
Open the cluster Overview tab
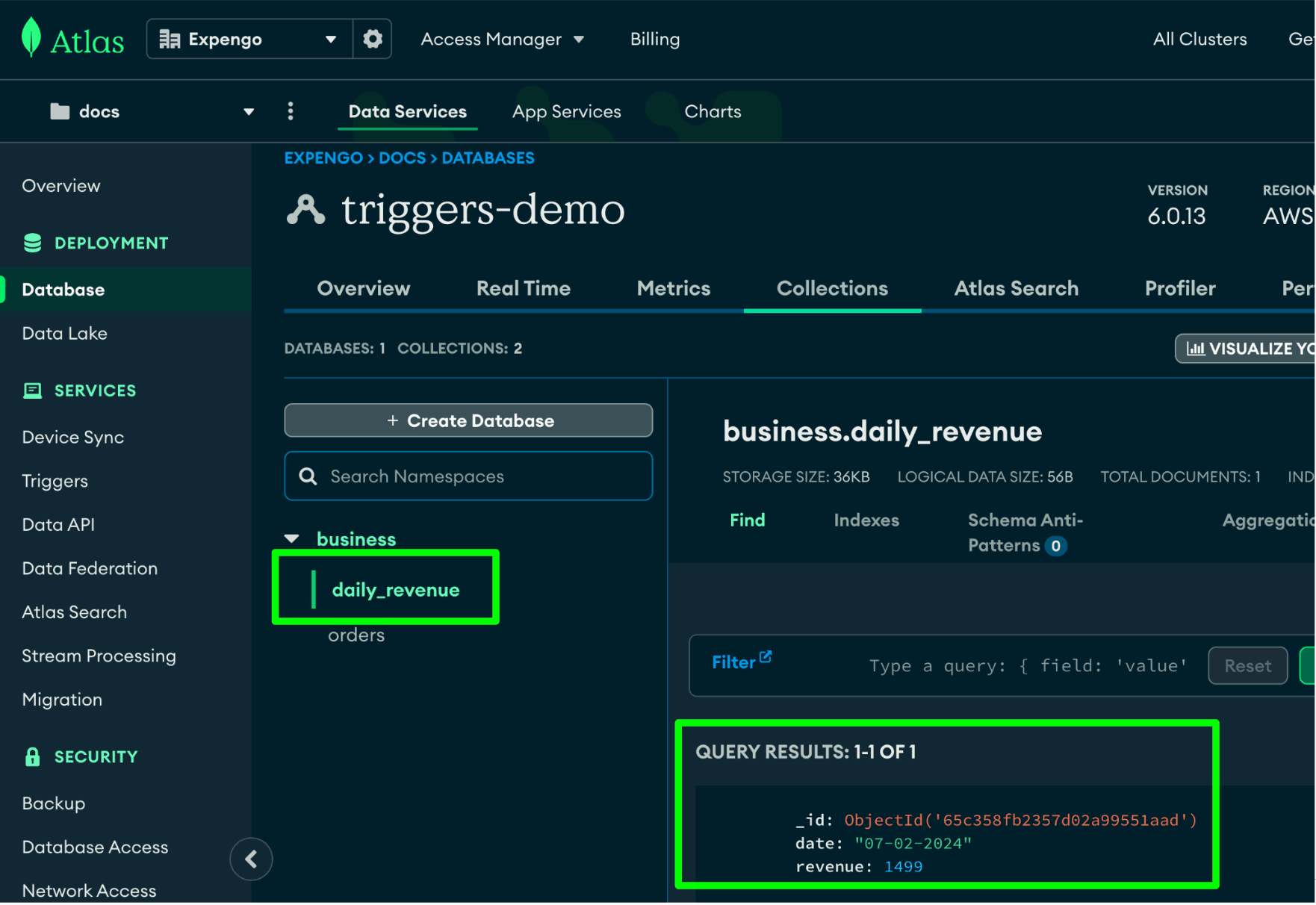pos(364,289)
